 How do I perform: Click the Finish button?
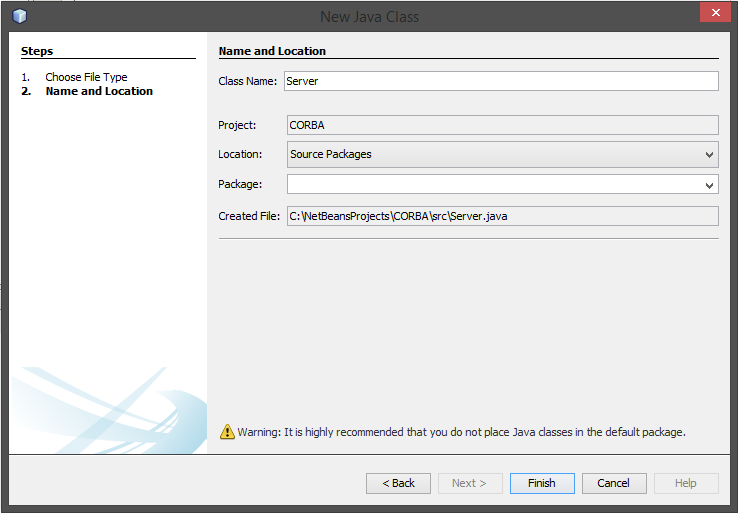tap(542, 483)
